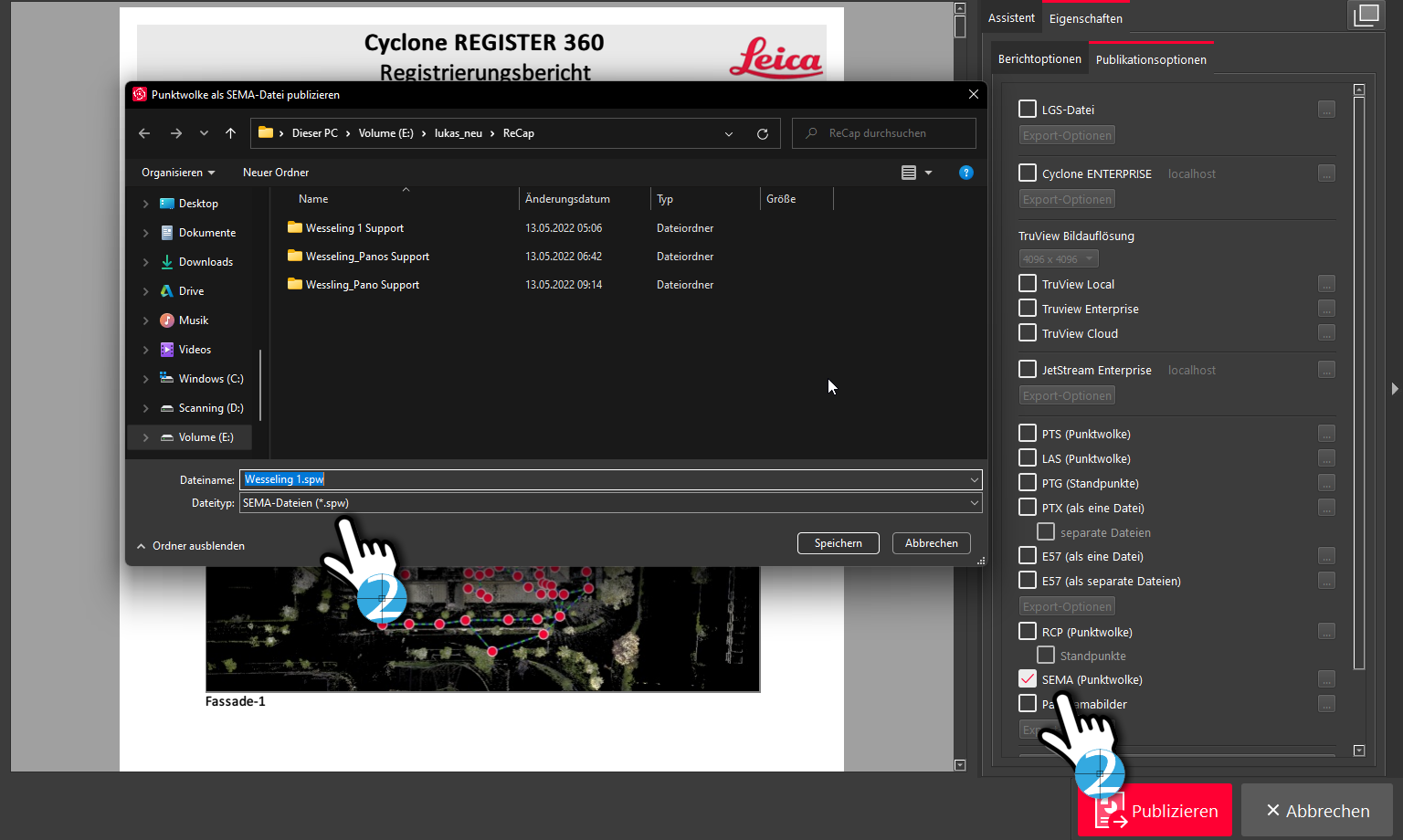Open the Organisieren dropdown menu
The image size is (1403, 840).
point(178,173)
